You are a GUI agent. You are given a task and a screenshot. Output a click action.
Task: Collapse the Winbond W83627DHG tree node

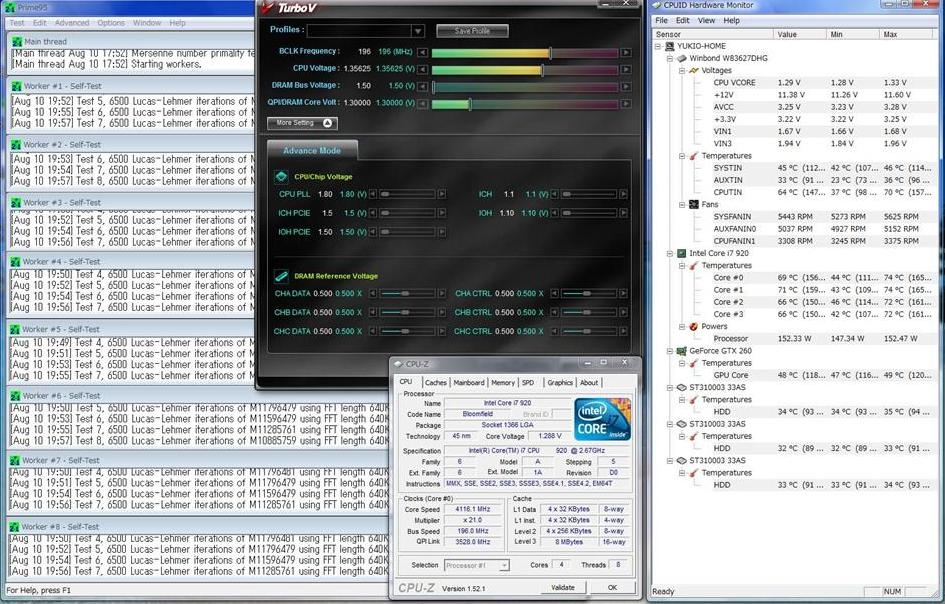668,58
